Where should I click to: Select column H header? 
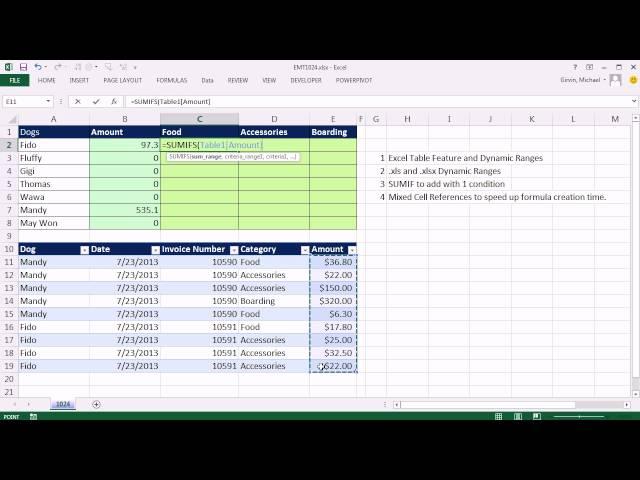coord(407,119)
